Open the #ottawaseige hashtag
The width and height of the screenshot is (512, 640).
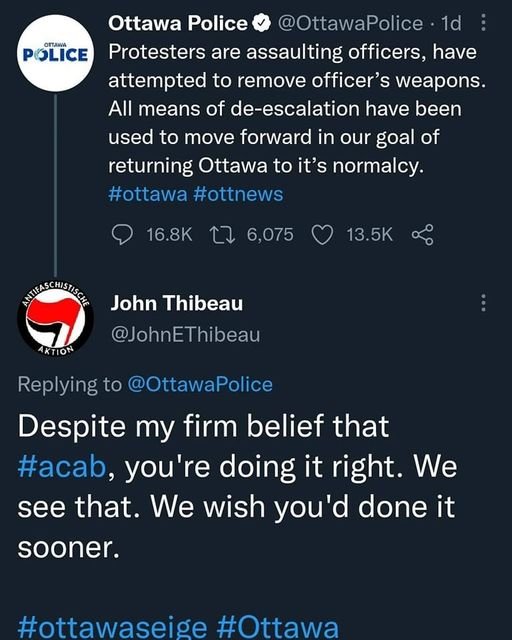tap(112, 627)
